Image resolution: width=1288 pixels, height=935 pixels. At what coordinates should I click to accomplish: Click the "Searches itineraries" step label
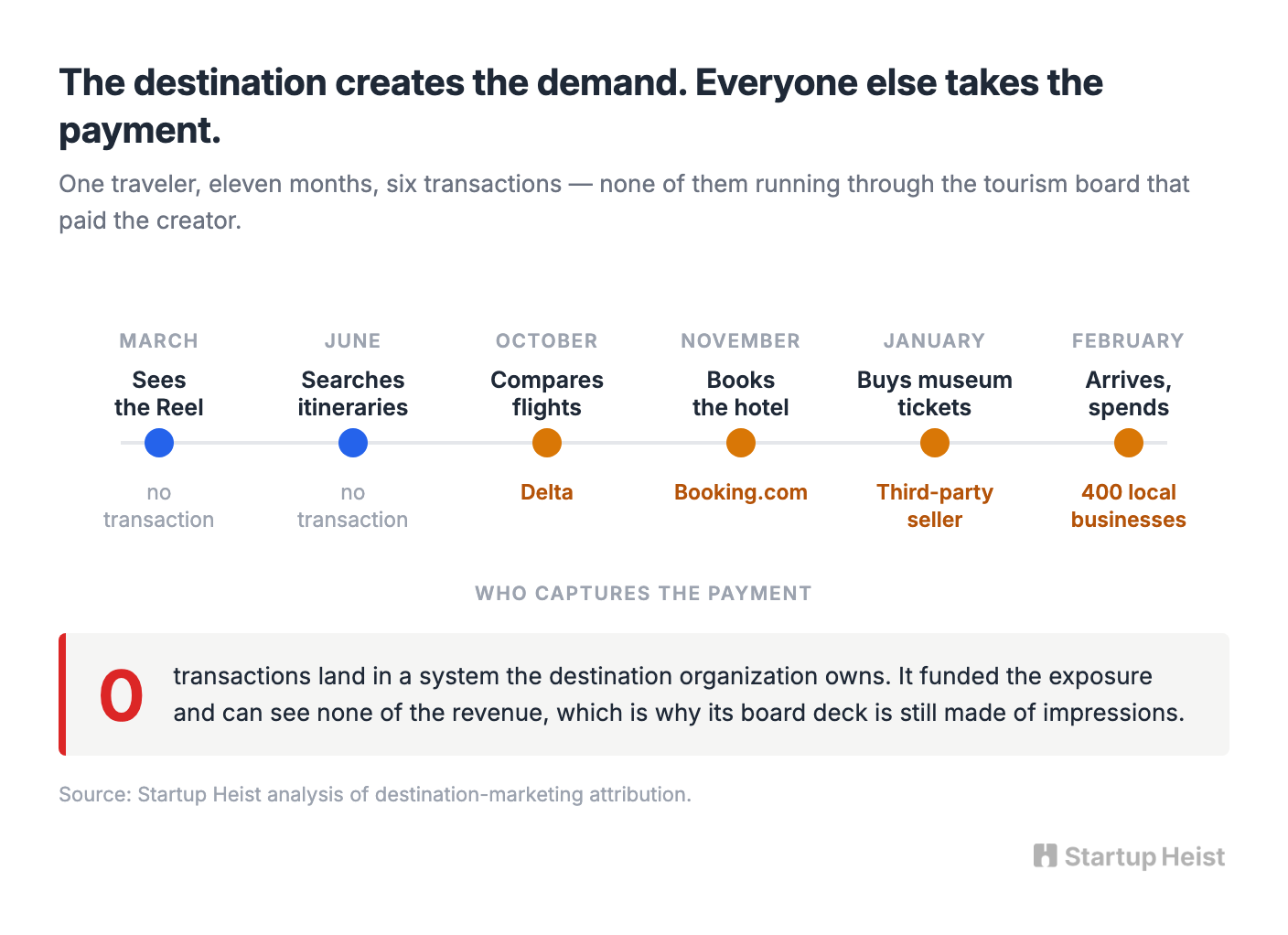pos(353,393)
